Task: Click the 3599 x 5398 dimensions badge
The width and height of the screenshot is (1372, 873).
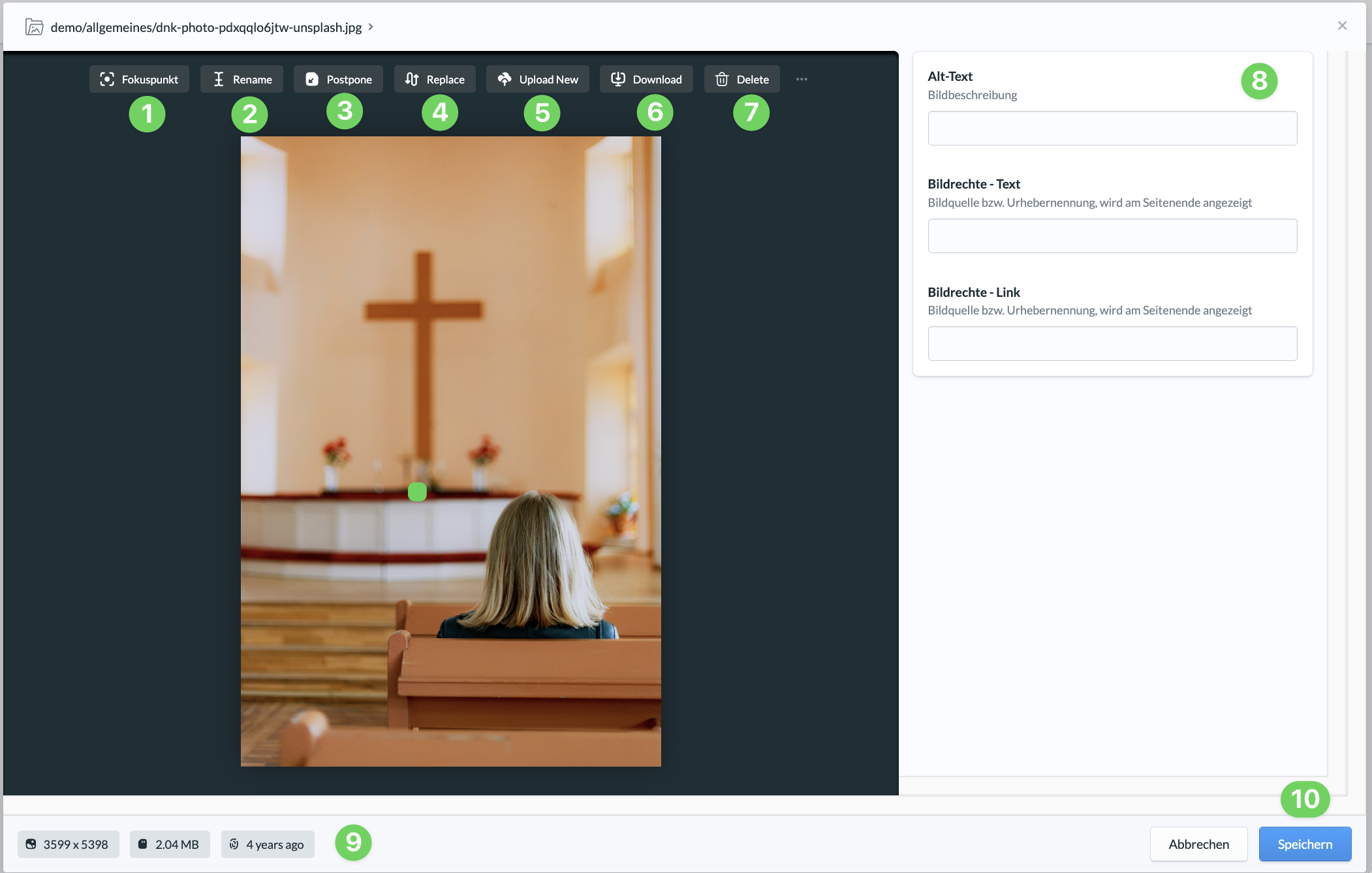Action: 68,844
